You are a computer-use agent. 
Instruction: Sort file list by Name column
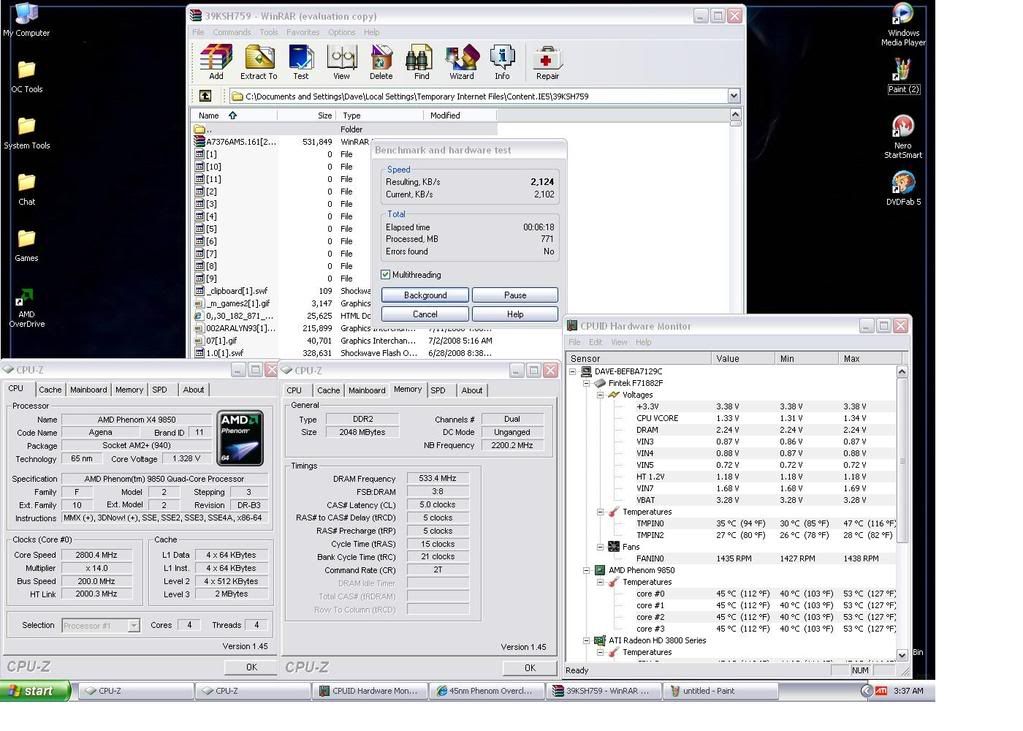[x=235, y=116]
